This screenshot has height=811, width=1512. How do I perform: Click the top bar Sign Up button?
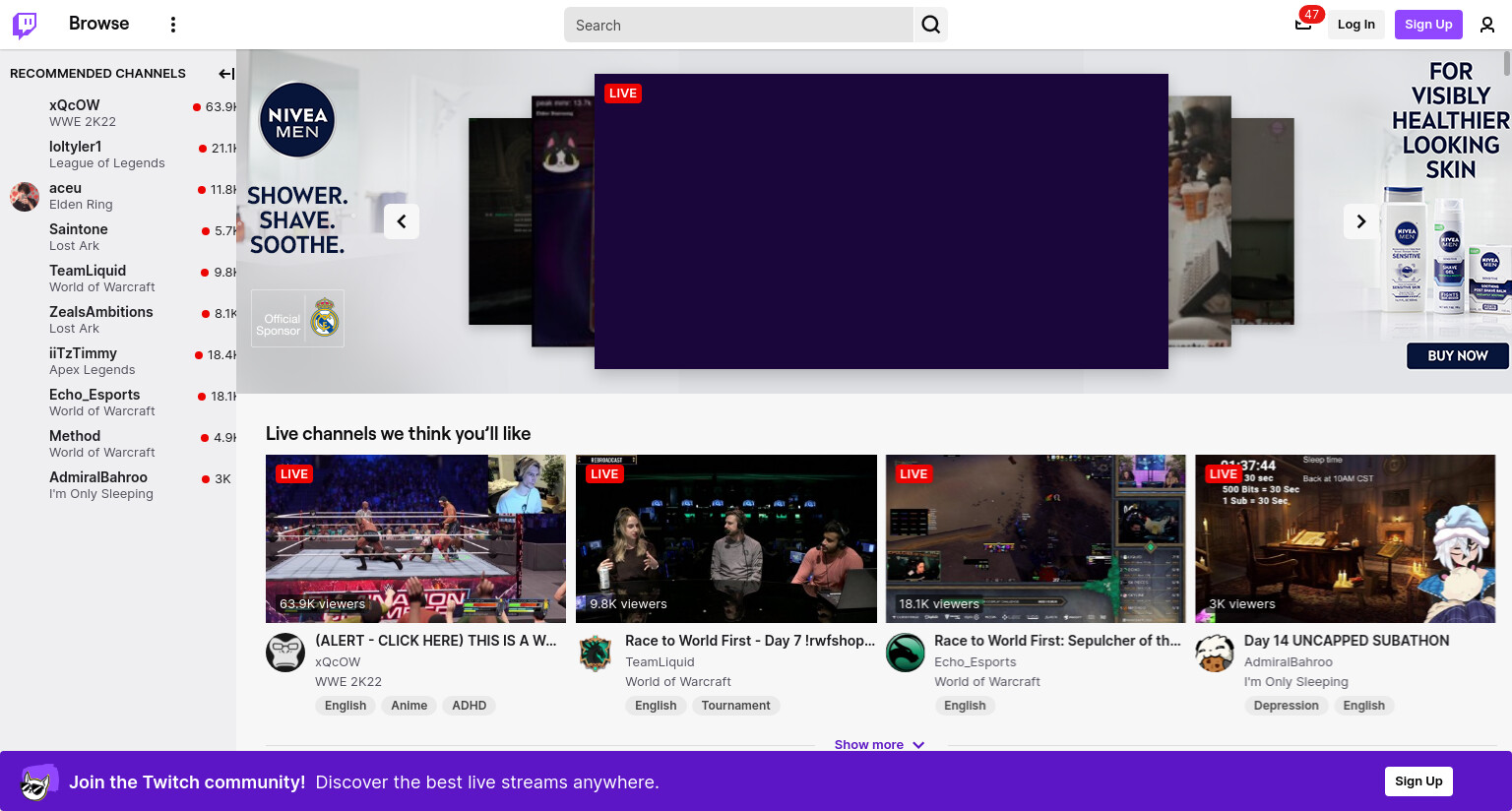1428,25
